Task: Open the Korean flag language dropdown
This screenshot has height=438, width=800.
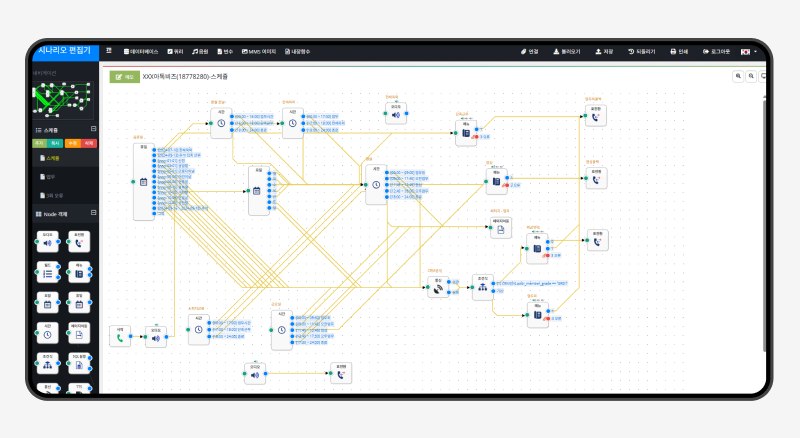Action: point(748,52)
